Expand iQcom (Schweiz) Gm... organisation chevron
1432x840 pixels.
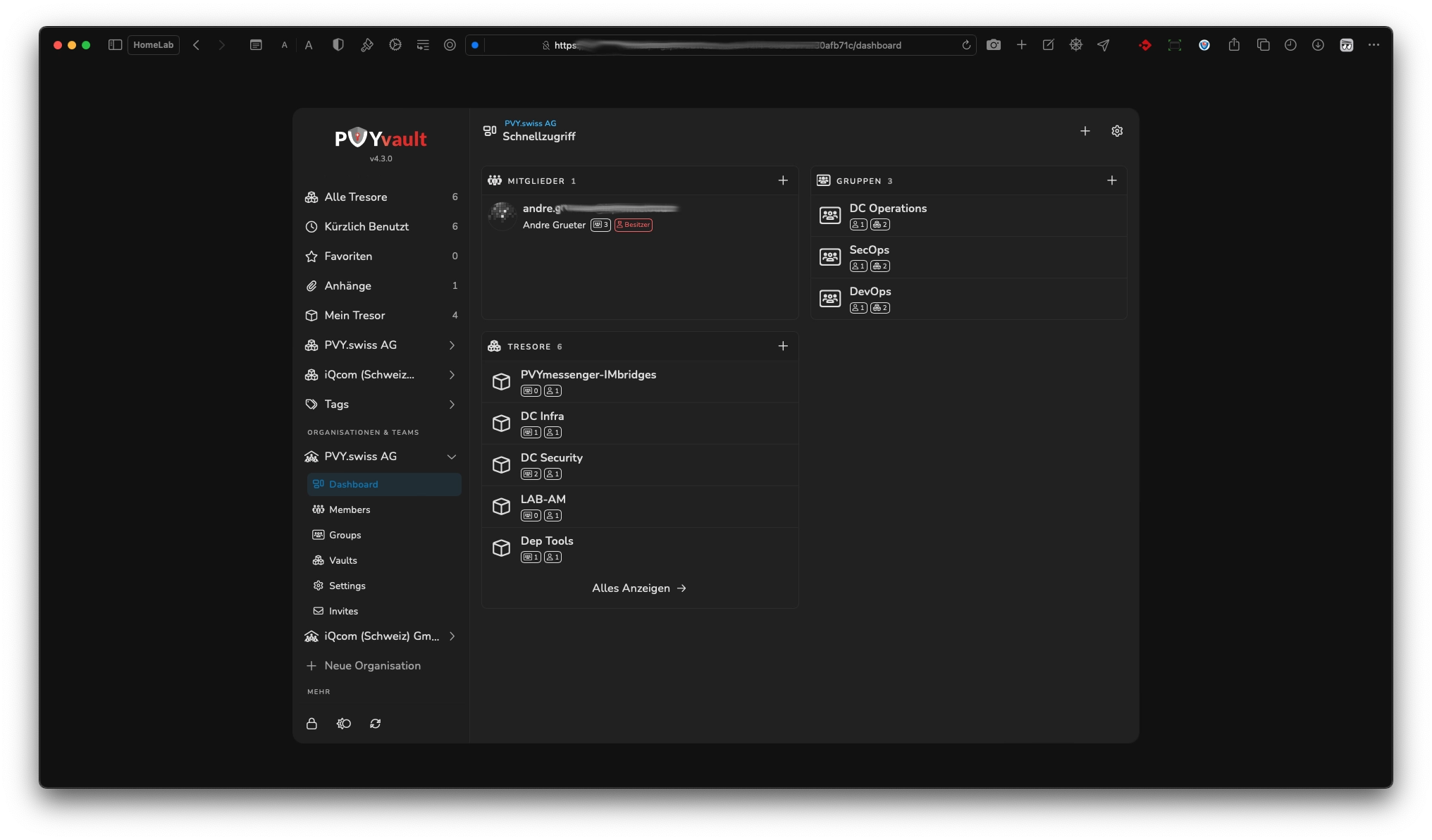[452, 636]
